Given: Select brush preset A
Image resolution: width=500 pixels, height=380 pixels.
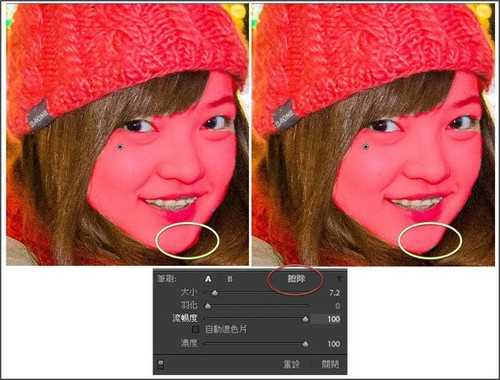Looking at the screenshot, I should pos(208,279).
